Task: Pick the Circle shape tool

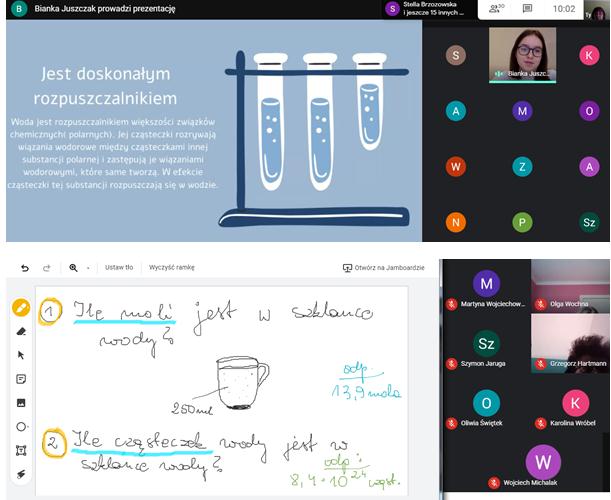Action: (21, 427)
